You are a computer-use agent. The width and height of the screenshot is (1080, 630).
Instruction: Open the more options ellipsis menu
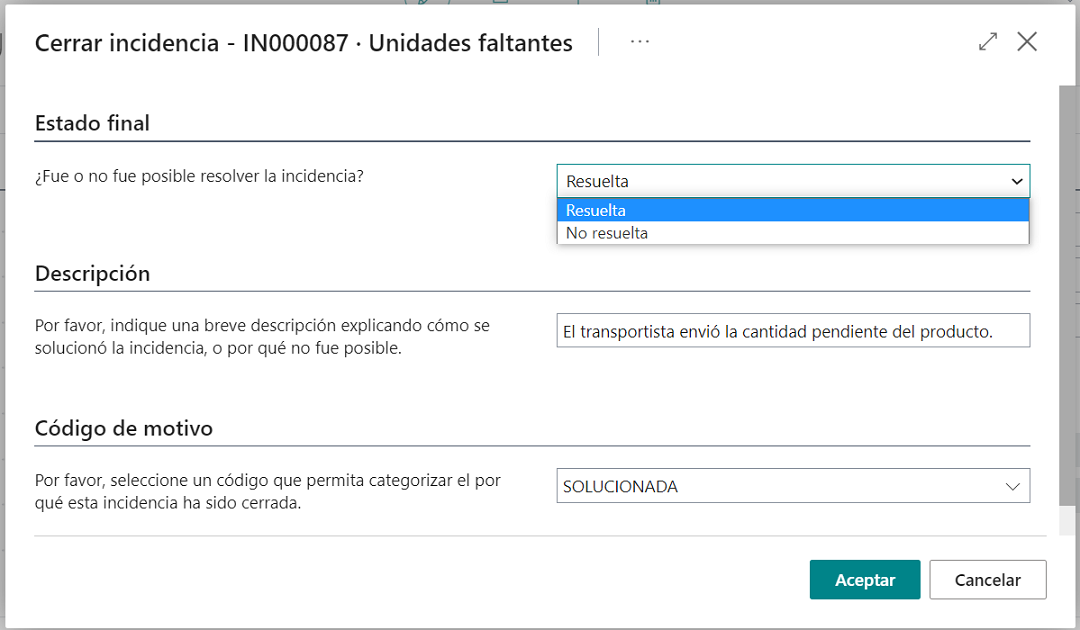(640, 42)
